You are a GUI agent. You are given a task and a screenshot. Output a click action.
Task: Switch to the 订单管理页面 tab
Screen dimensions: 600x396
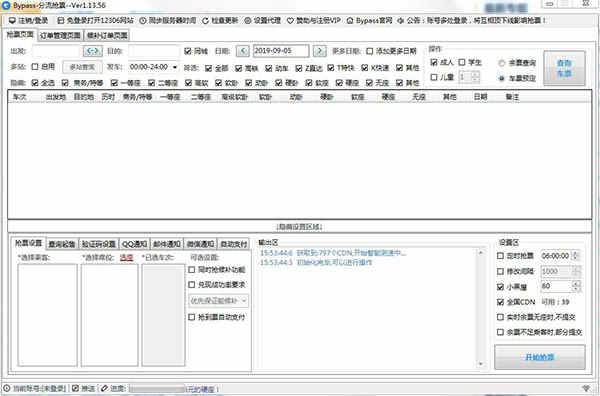click(x=60, y=36)
